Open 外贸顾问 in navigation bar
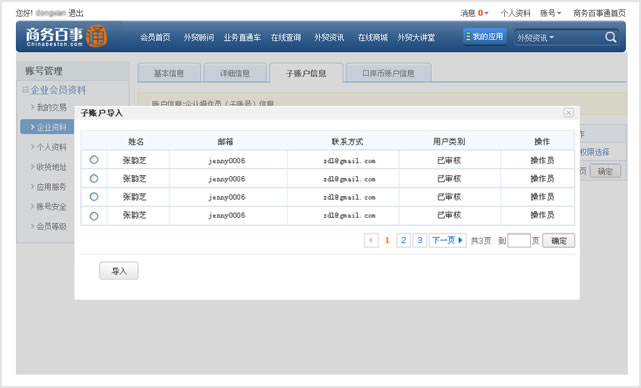 point(199,37)
